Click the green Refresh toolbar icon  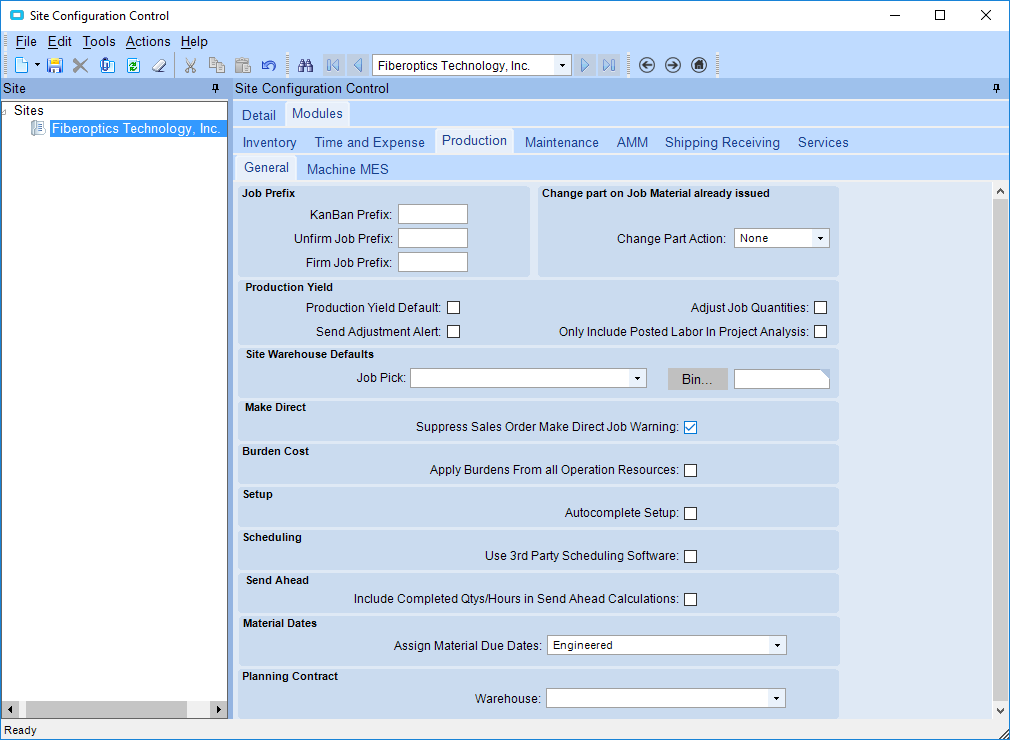coord(133,65)
